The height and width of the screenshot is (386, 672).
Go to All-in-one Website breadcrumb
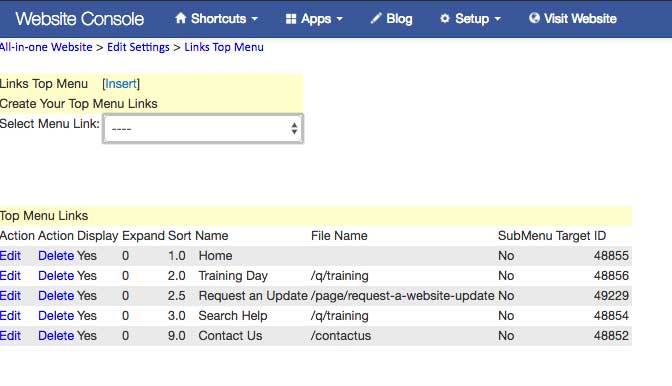pyautogui.click(x=46, y=47)
